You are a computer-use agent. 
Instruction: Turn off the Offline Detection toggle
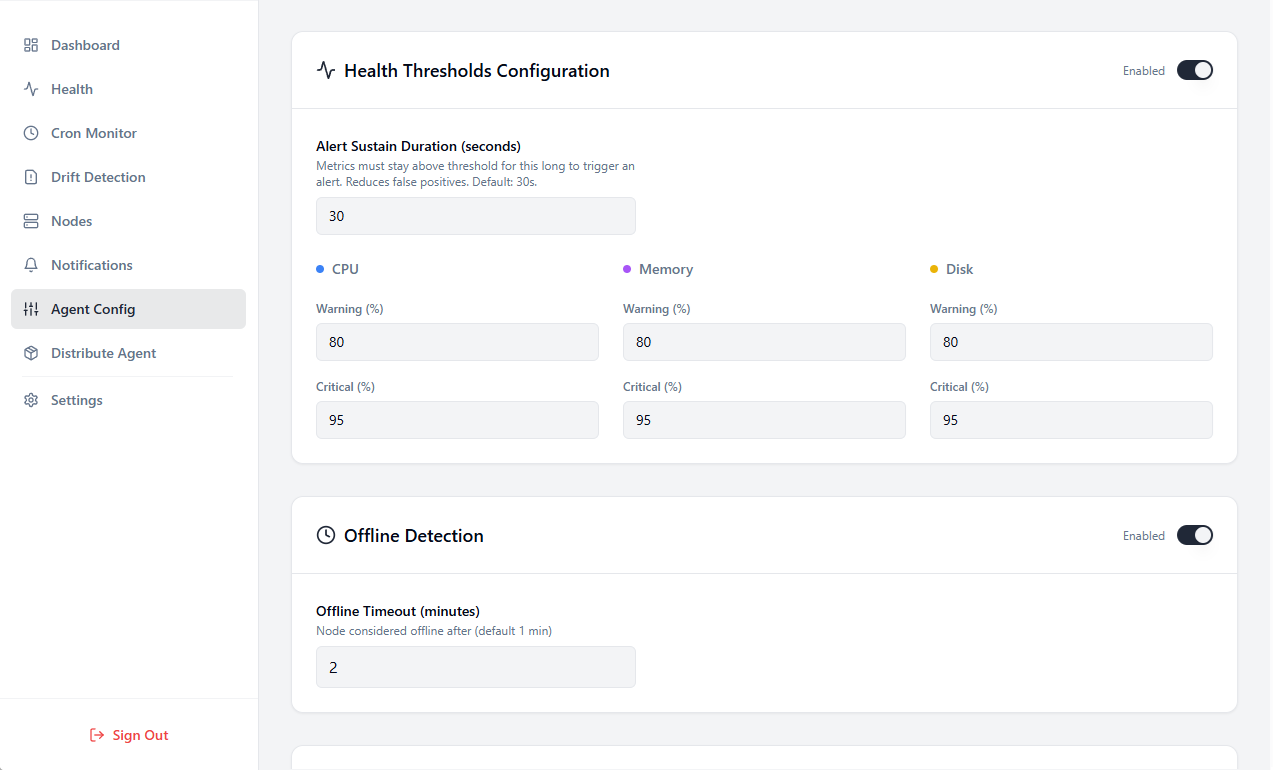tap(1194, 535)
